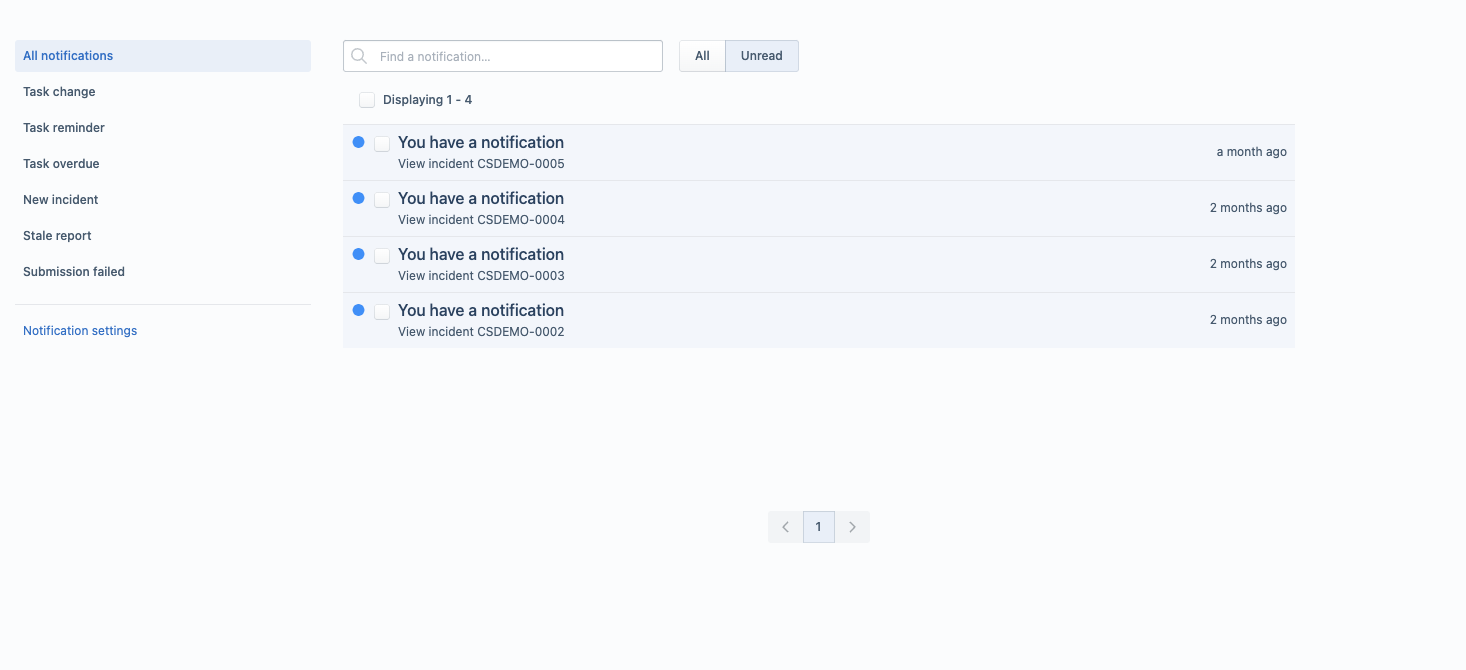This screenshot has width=1466, height=670.
Task: Select page 1 in pagination
Action: click(x=819, y=527)
